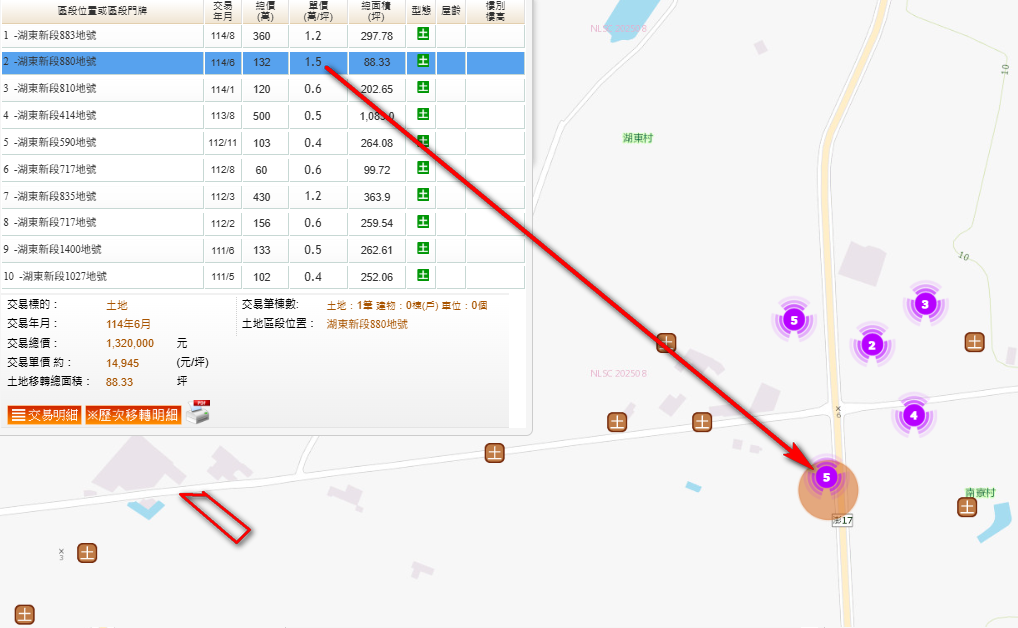
Task: Click the 交易年月 column header
Action: coord(222,11)
